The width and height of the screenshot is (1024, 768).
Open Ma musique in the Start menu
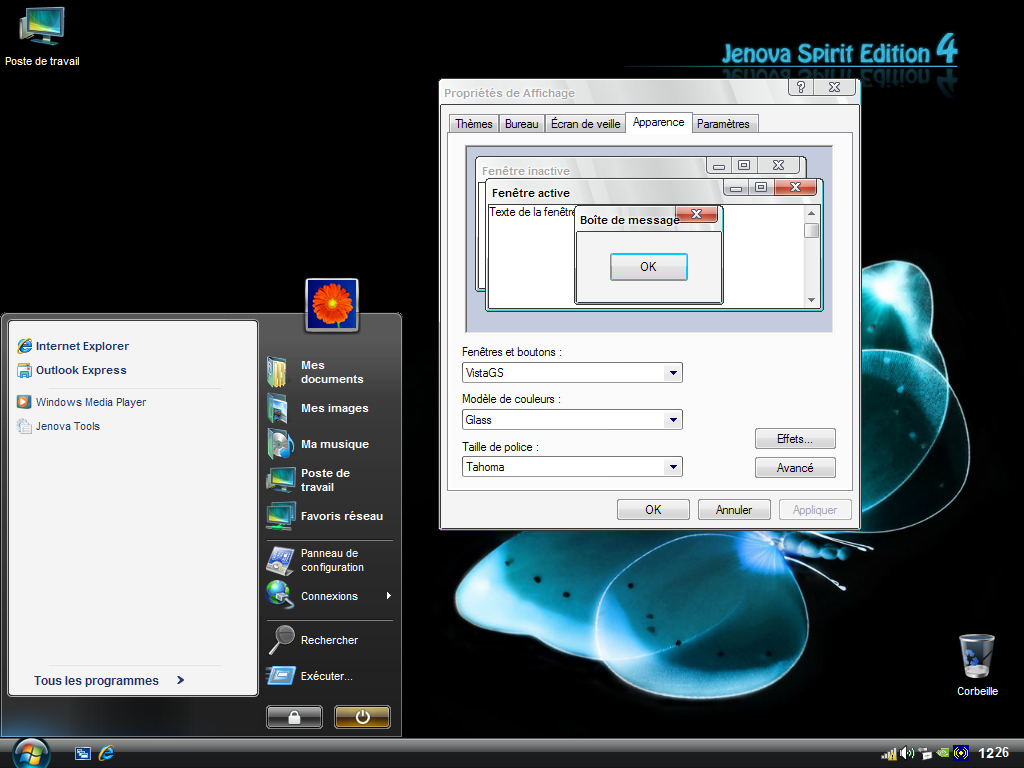point(318,444)
